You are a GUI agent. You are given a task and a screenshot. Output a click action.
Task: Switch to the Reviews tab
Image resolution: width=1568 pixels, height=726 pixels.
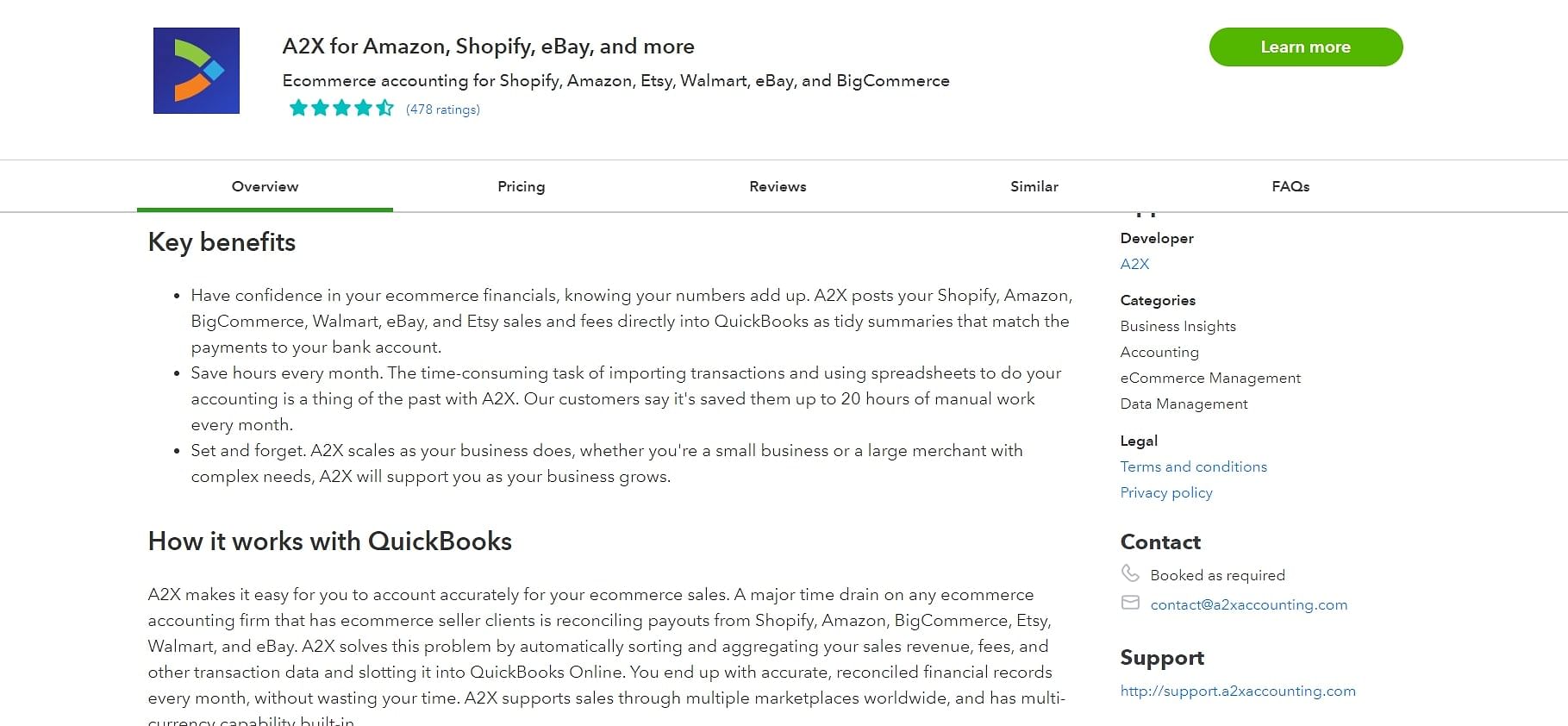point(778,186)
